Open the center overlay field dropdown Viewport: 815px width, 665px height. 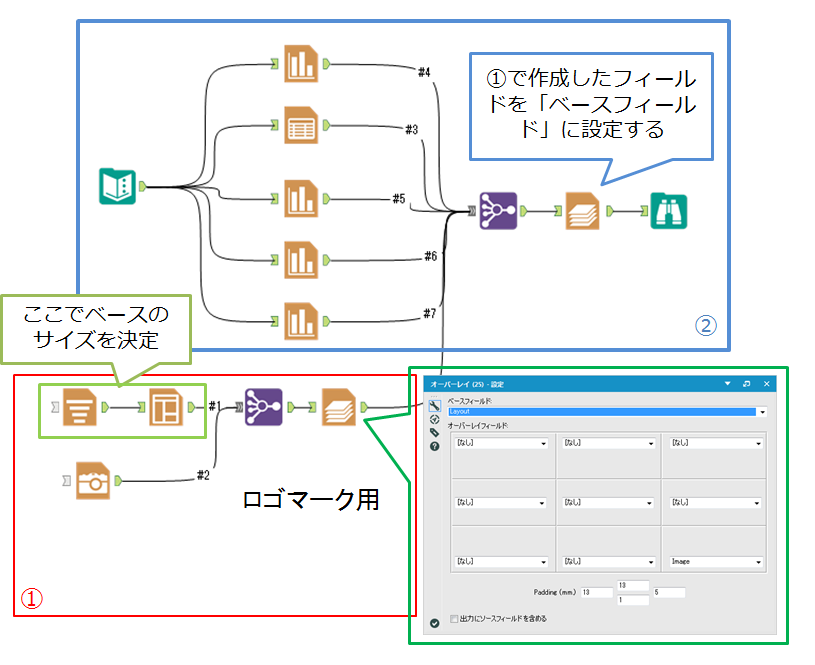651,502
